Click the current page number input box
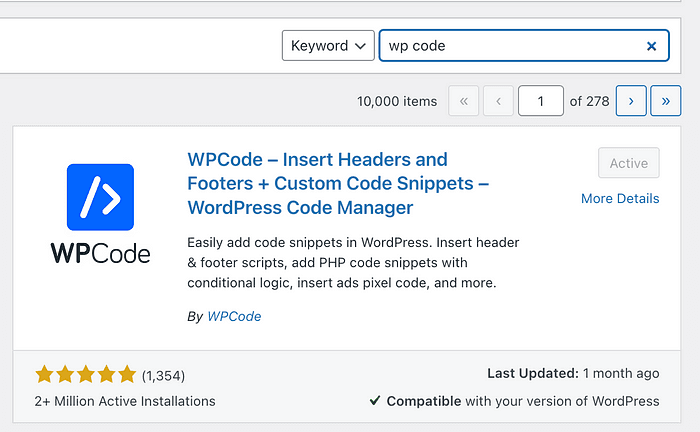700x432 pixels. pos(540,101)
